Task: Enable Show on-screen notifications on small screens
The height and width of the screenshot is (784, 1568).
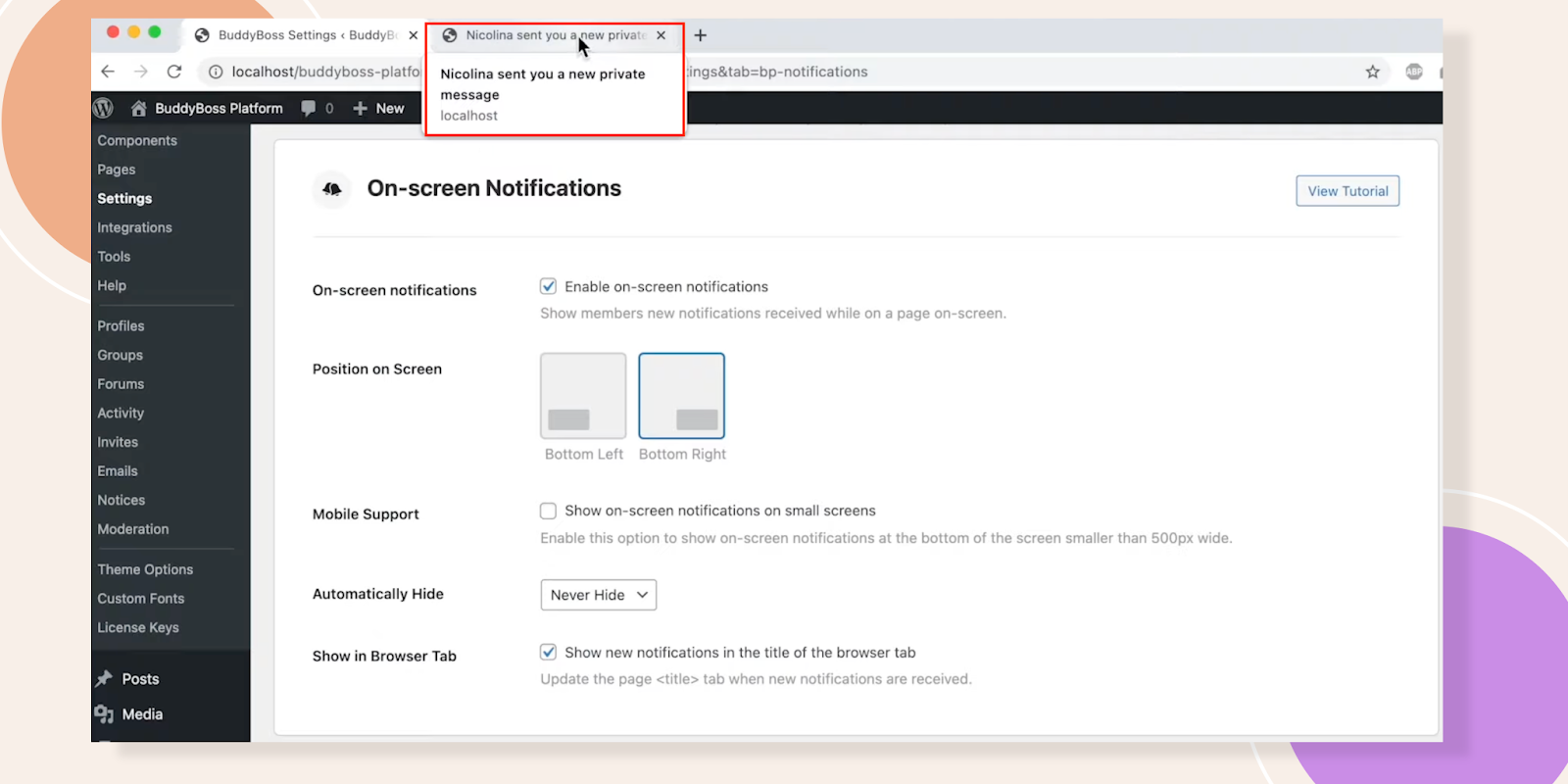Action: pyautogui.click(x=549, y=511)
